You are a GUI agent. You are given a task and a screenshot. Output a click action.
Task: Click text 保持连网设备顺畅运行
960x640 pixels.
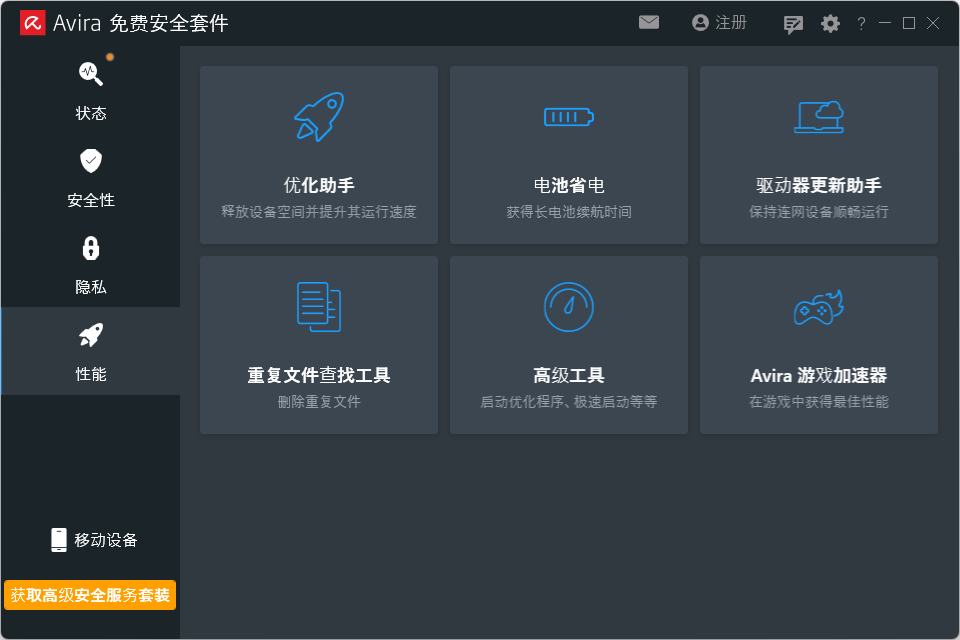[819, 212]
